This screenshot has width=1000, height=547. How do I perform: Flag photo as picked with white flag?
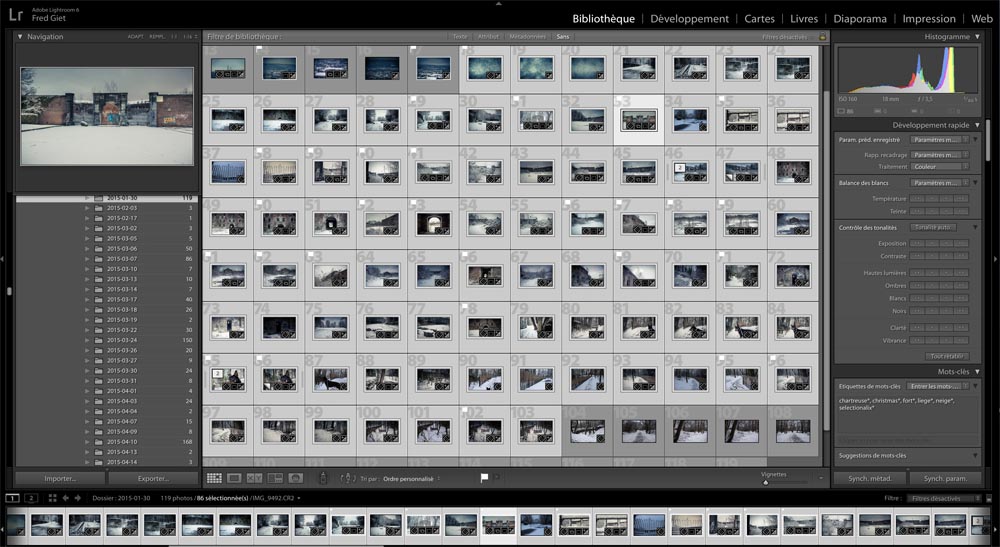click(x=485, y=479)
